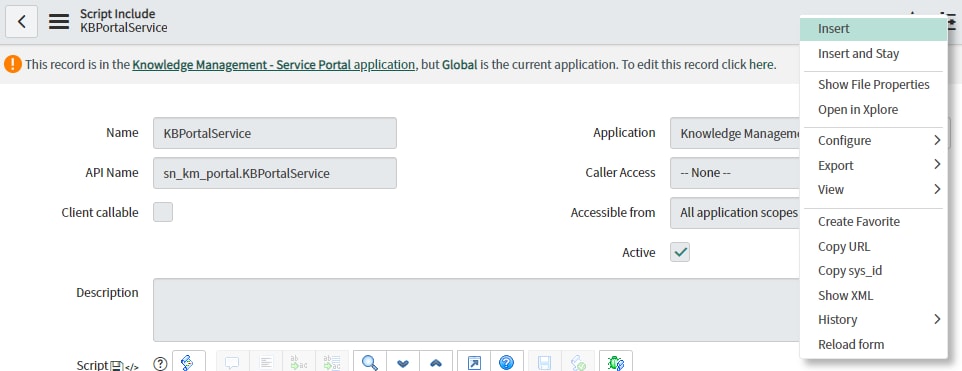Click the 'Global' application name text
Viewport: 962px width, 371px height.
[460, 64]
